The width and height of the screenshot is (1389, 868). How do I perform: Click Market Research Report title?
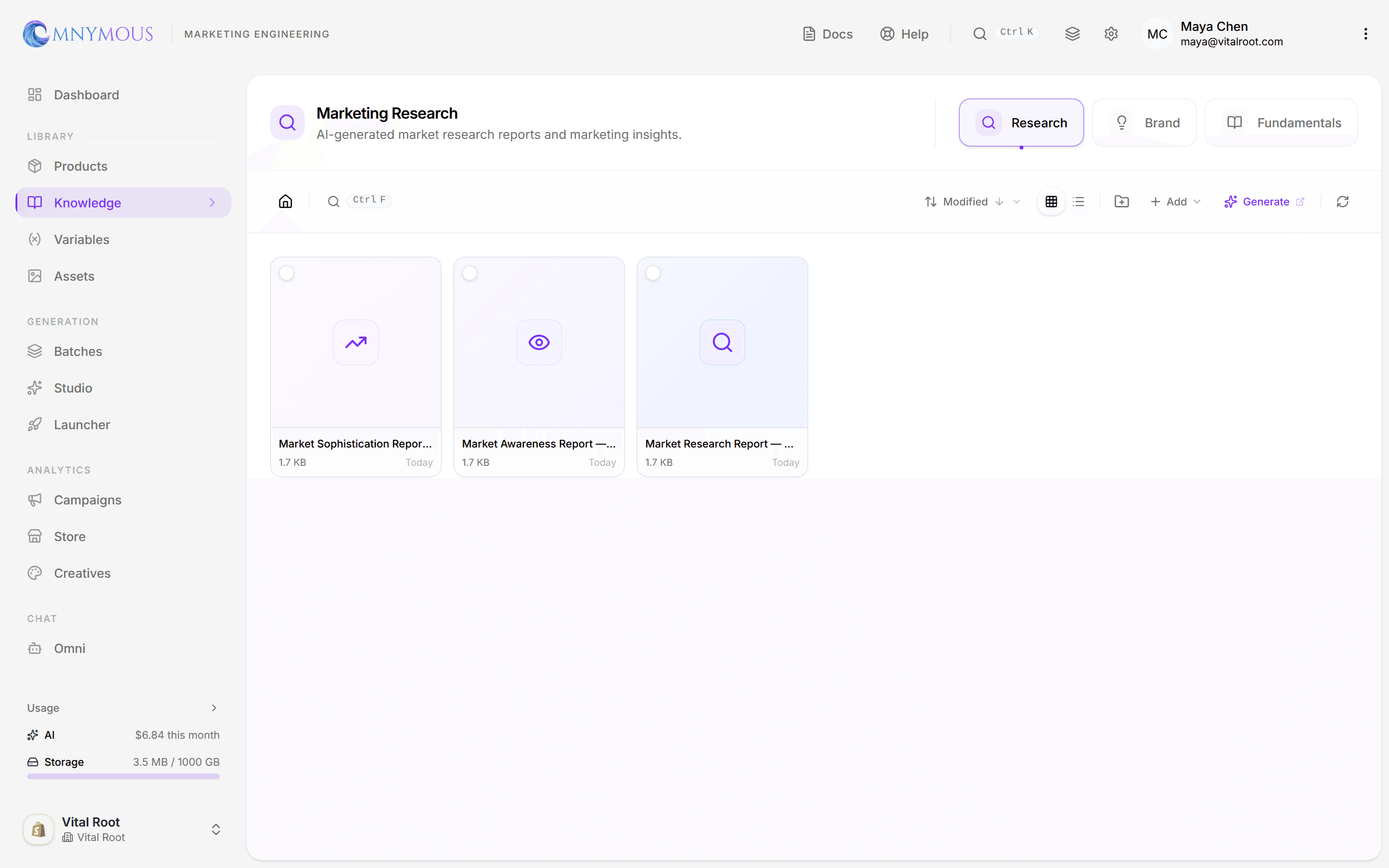tap(719, 444)
